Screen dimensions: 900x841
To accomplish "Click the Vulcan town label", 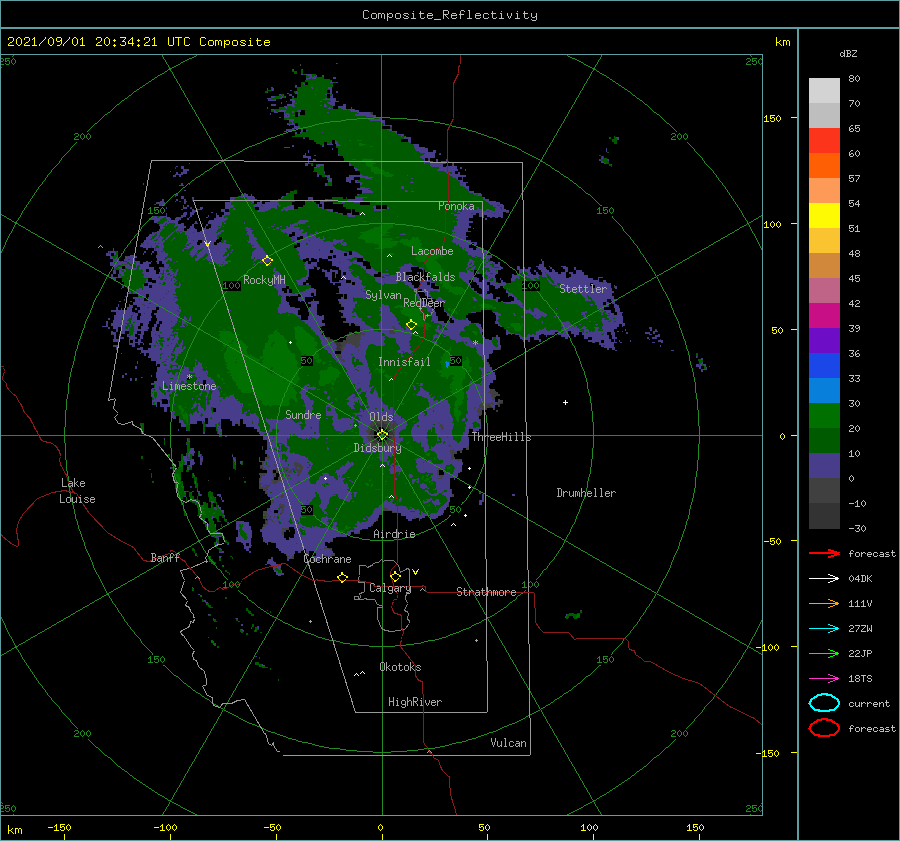I will [x=508, y=743].
